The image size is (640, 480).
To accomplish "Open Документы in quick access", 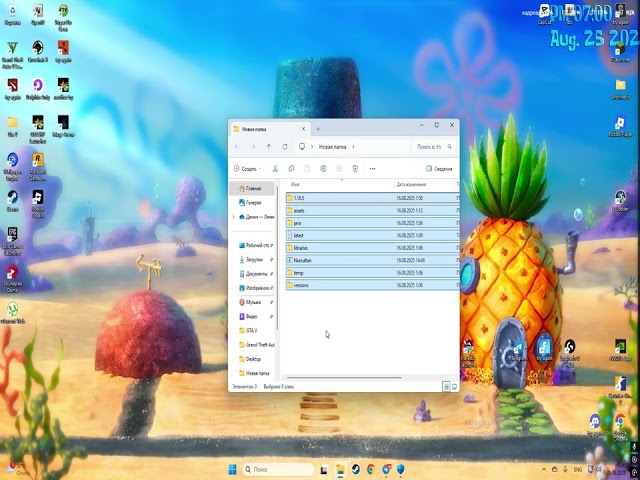I will click(x=256, y=274).
